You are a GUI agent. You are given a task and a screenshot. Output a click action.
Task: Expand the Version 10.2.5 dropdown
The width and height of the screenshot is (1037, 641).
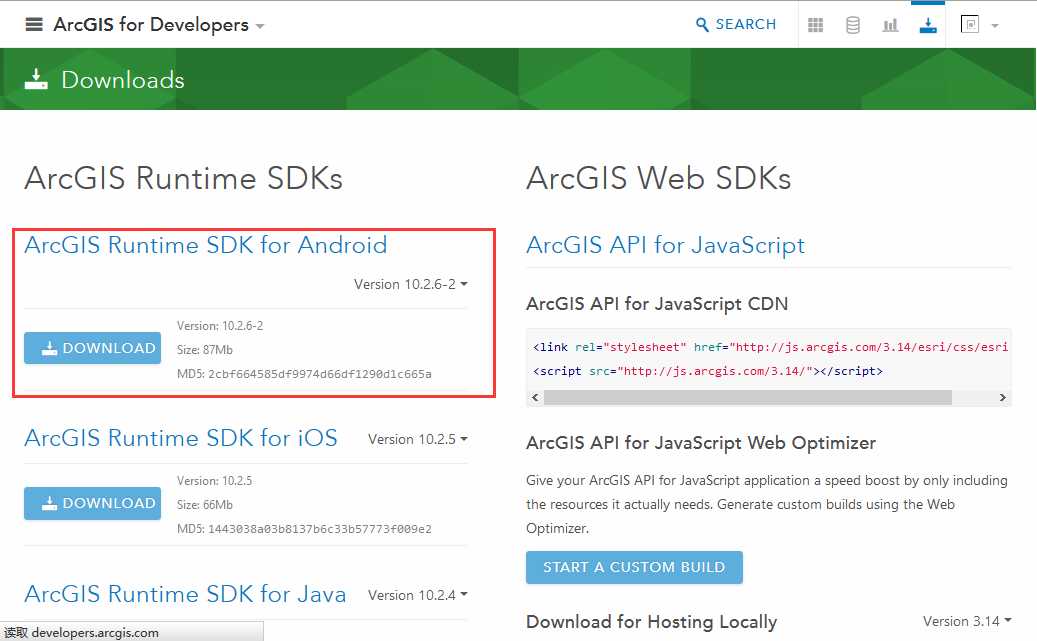coord(418,439)
